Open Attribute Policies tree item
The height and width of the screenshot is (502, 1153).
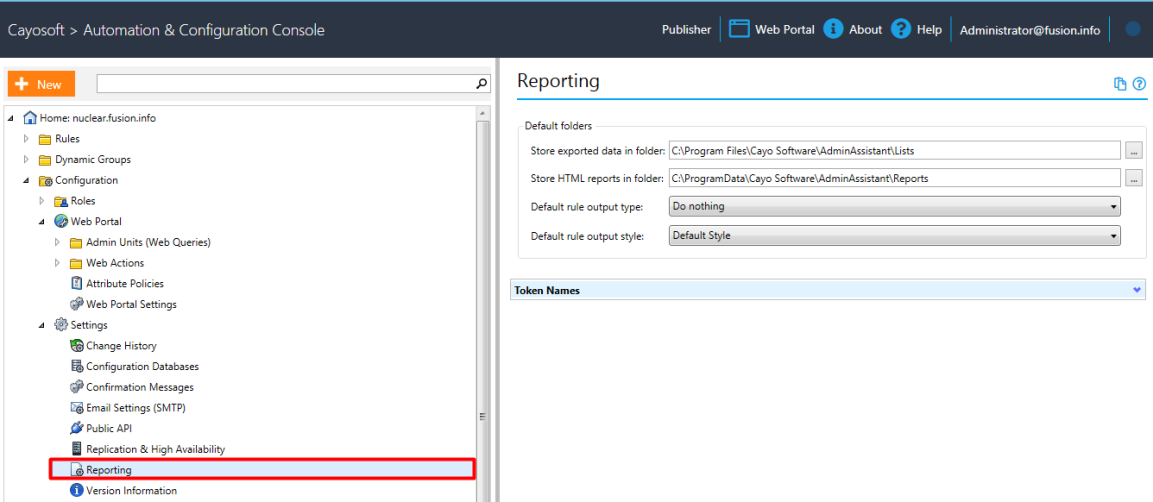pos(125,283)
